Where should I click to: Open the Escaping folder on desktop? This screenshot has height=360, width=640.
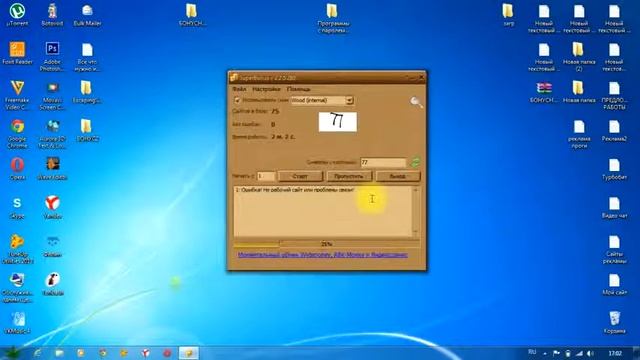coord(87,92)
